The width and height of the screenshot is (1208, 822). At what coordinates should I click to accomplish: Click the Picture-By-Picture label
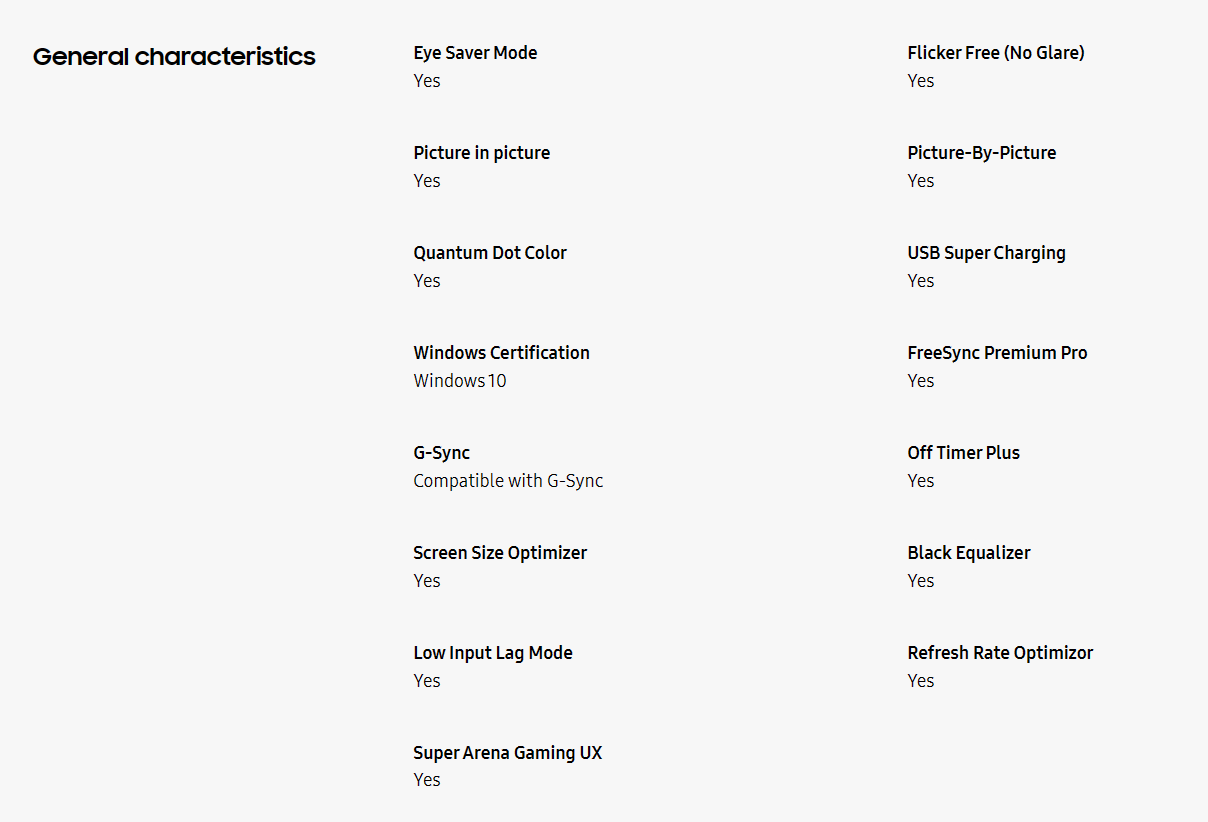[981, 153]
